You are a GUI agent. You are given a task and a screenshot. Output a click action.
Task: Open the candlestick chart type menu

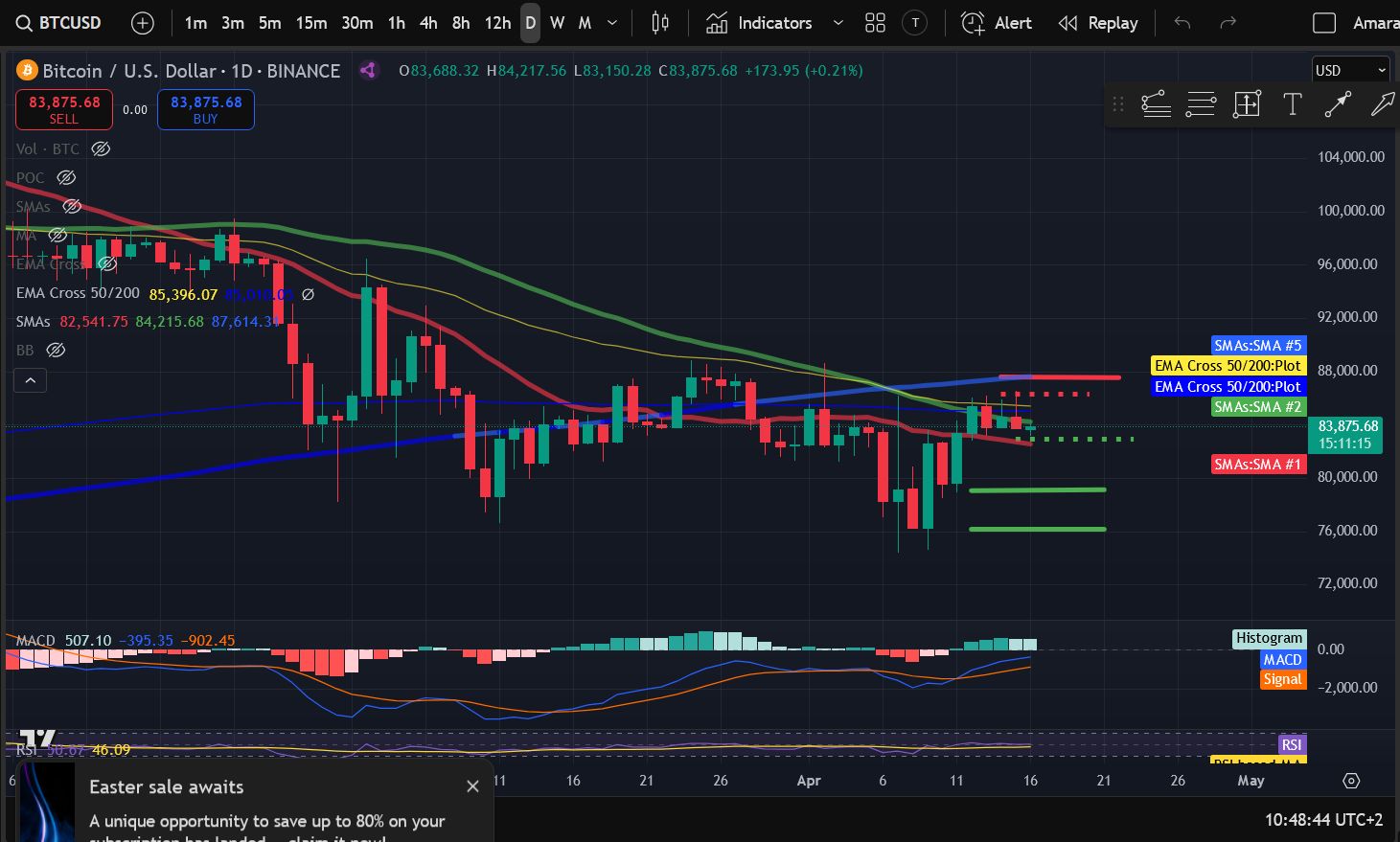pos(660,23)
